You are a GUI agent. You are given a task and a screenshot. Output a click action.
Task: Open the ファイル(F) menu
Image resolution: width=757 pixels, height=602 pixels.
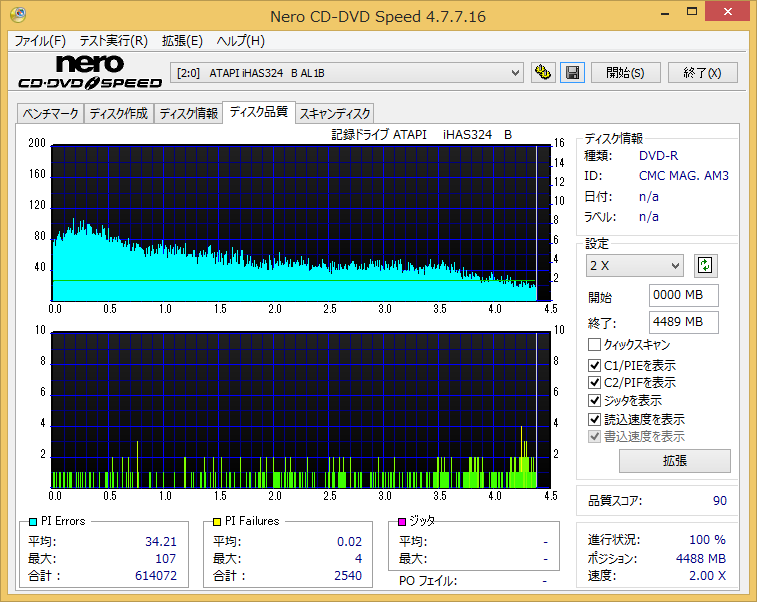(x=40, y=41)
